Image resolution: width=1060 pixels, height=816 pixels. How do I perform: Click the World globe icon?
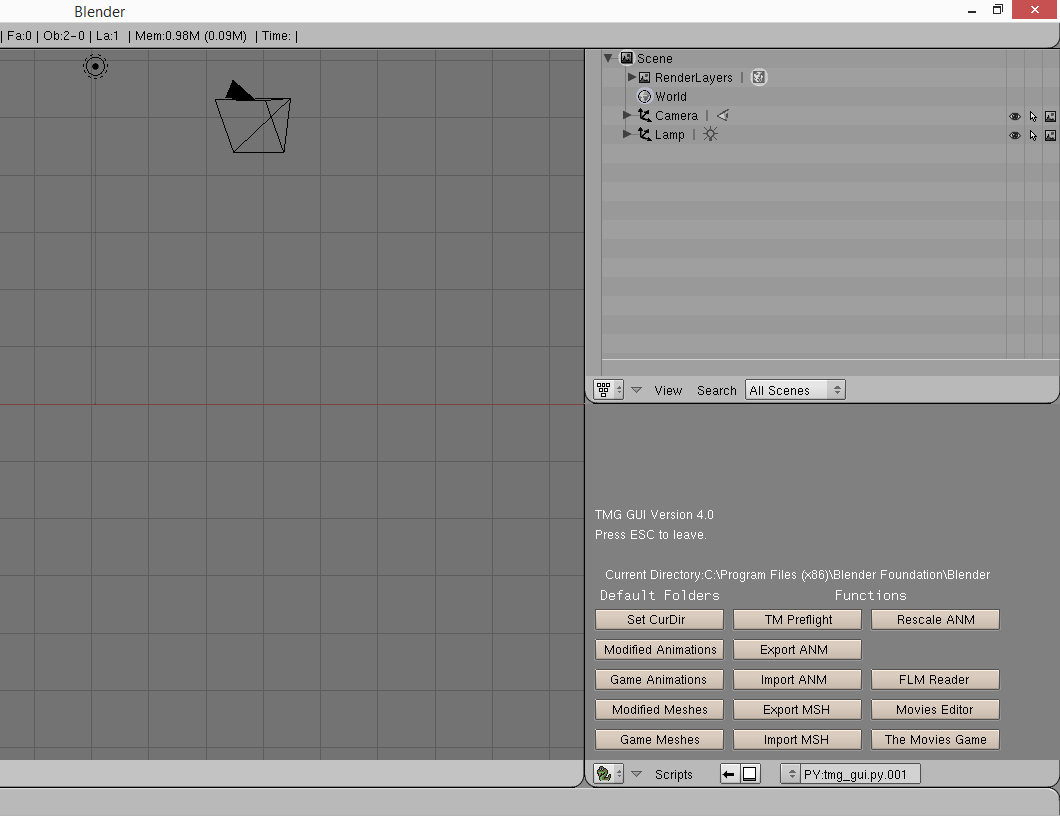coord(644,96)
